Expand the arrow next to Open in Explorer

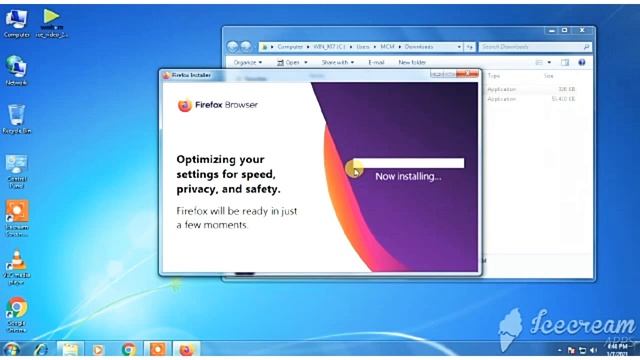[306, 62]
